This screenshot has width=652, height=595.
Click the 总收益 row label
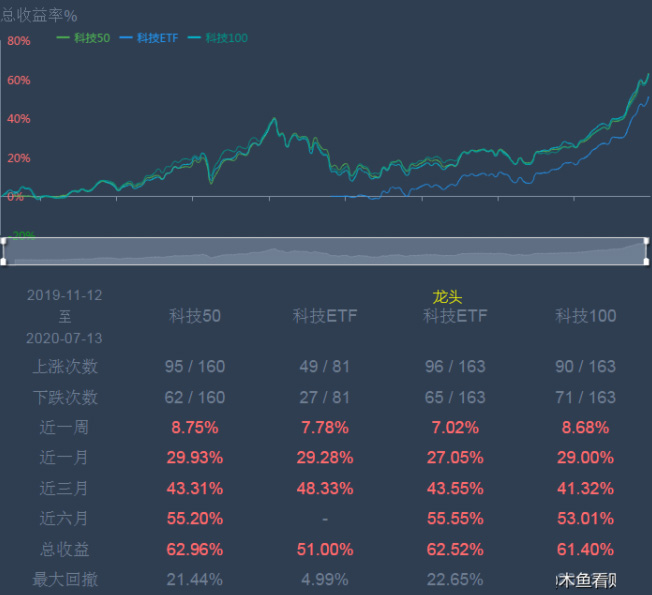[64, 549]
